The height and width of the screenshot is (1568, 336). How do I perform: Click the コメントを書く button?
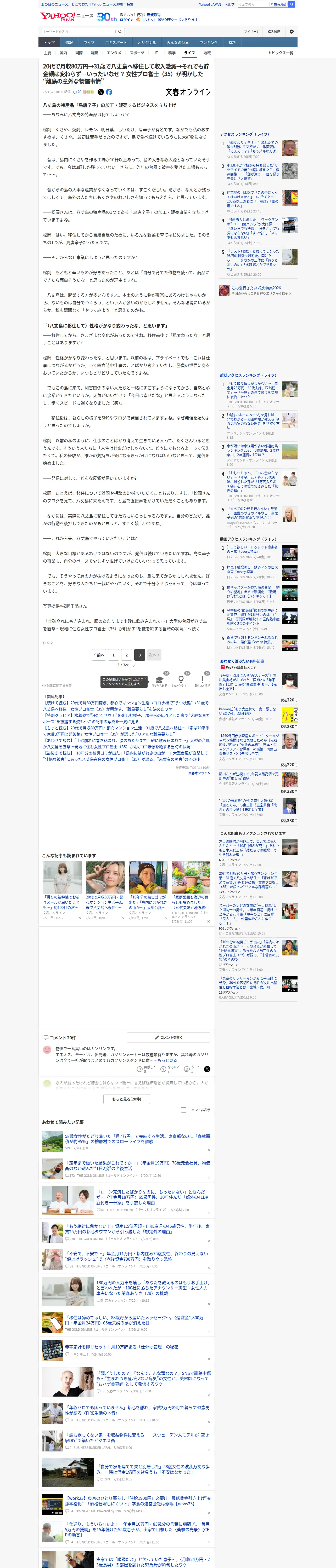pos(168,1037)
